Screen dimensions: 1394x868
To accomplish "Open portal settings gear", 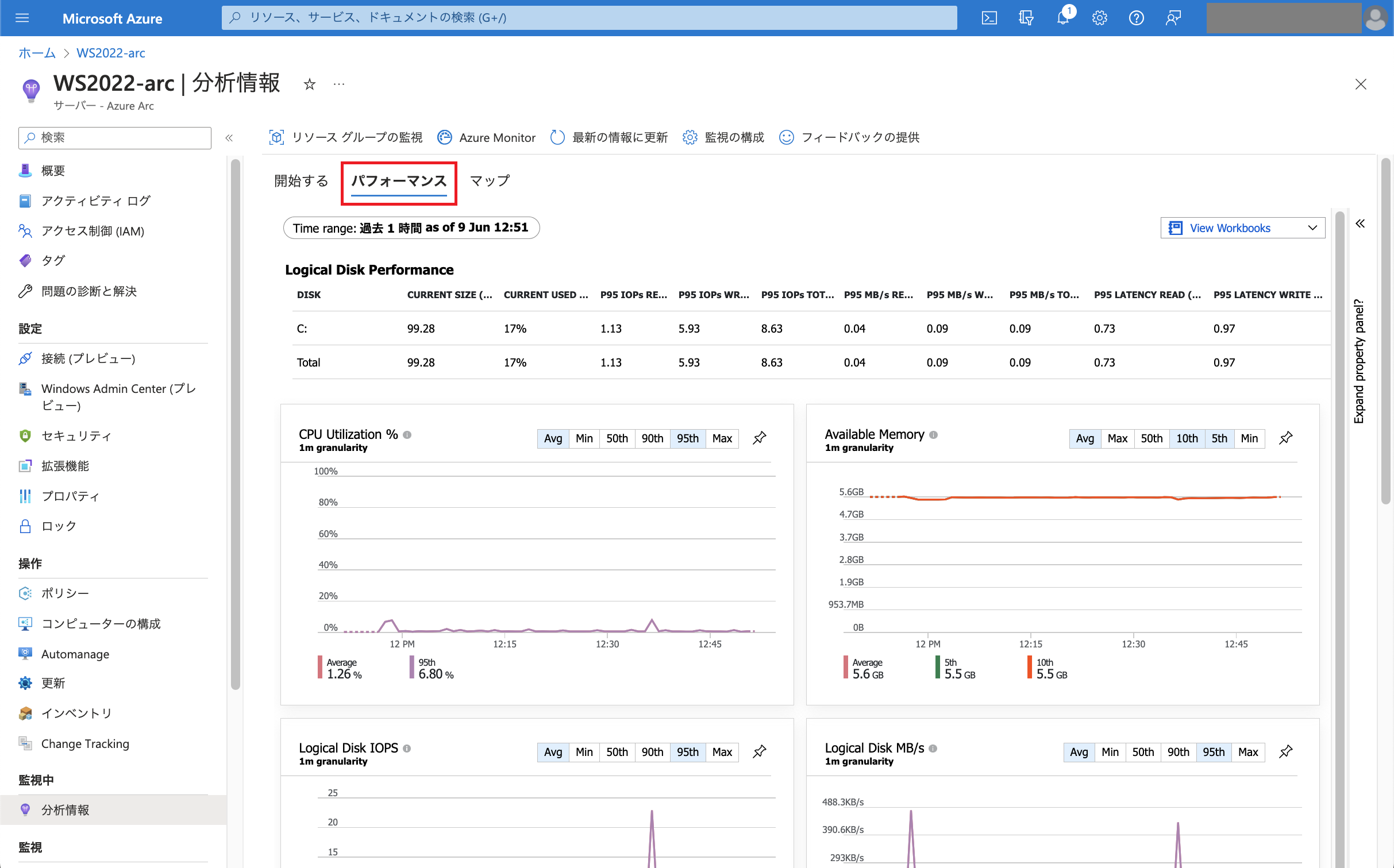I will coord(1099,18).
